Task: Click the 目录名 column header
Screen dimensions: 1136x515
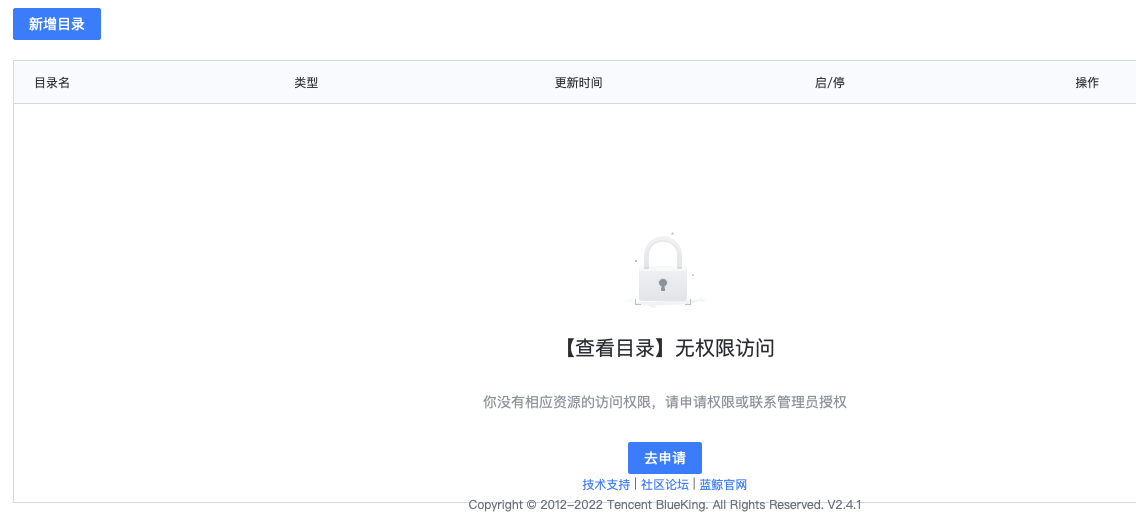Action: pyautogui.click(x=52, y=83)
